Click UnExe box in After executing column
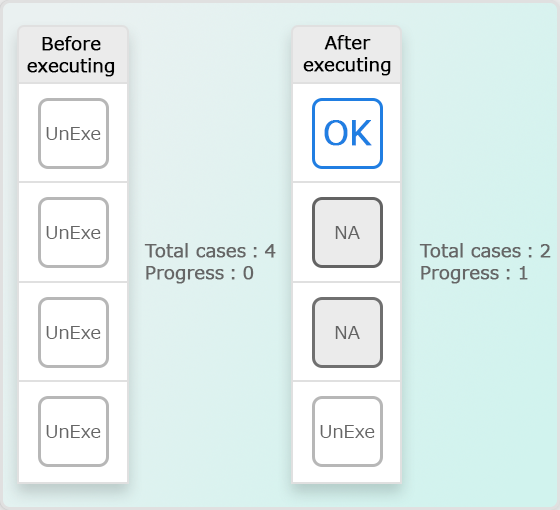The image size is (560, 510). click(348, 431)
